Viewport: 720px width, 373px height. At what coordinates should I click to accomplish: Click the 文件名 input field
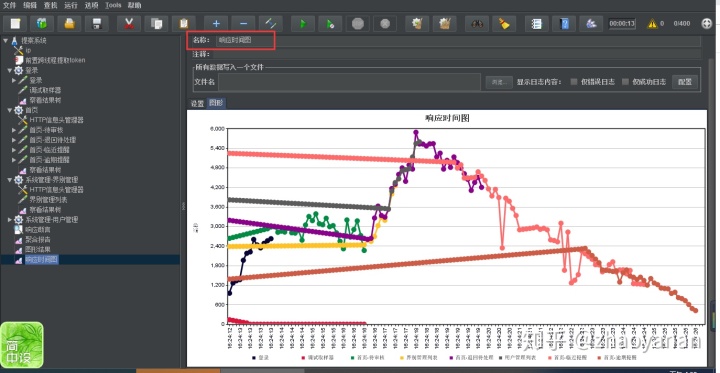[349, 82]
